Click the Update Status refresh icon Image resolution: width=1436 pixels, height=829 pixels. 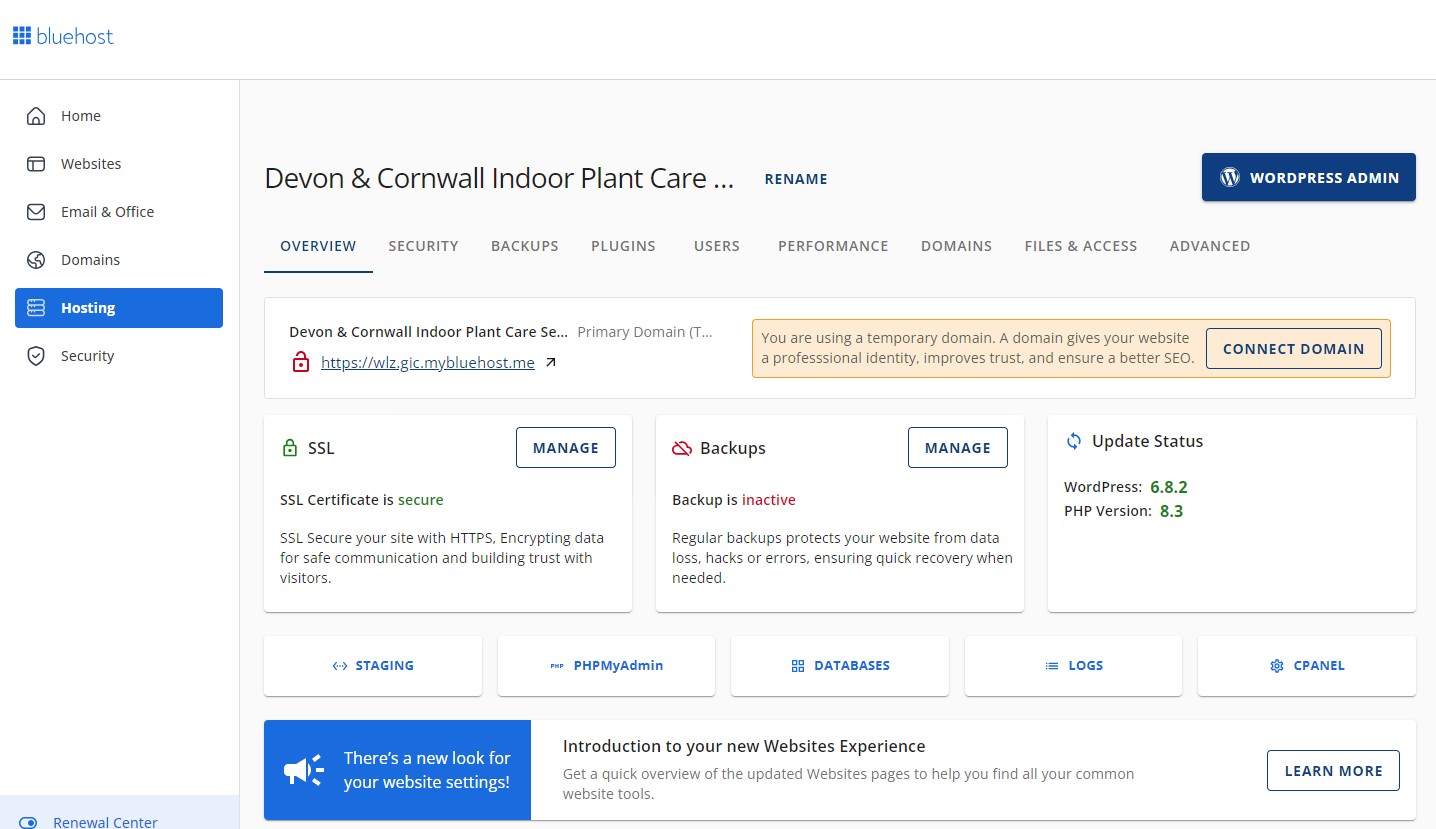click(x=1074, y=441)
